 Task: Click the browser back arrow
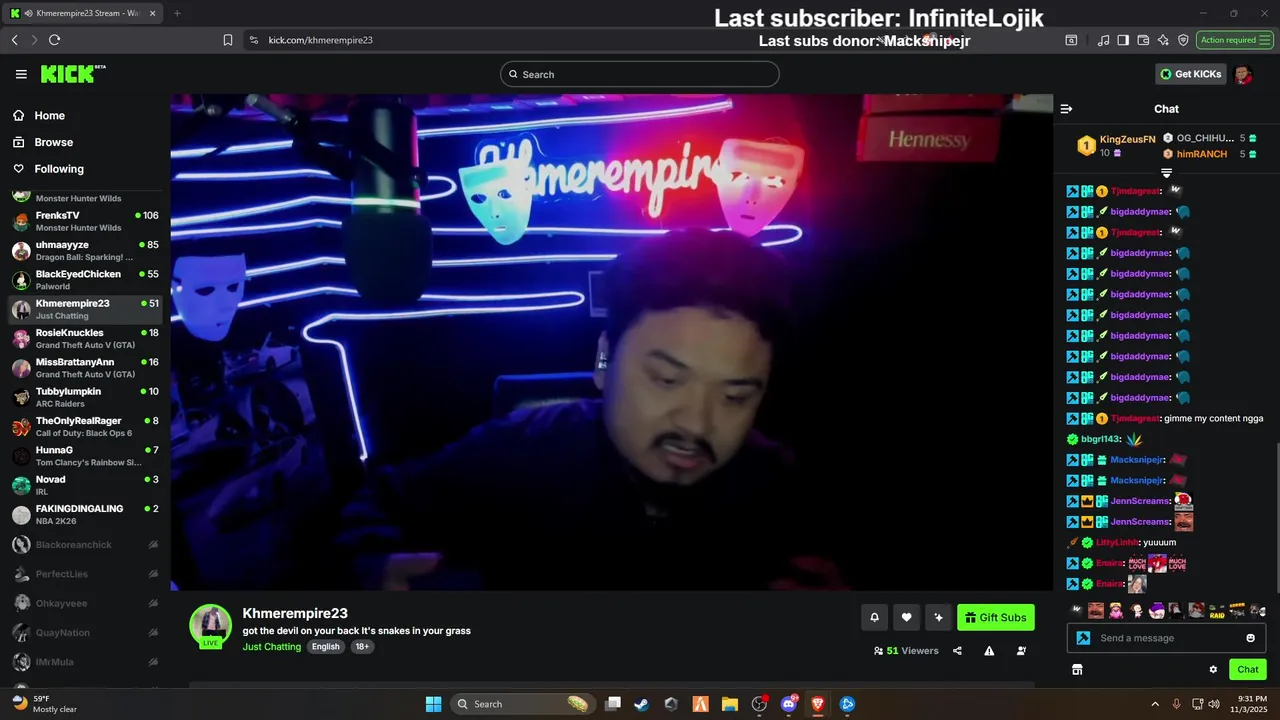(15, 40)
